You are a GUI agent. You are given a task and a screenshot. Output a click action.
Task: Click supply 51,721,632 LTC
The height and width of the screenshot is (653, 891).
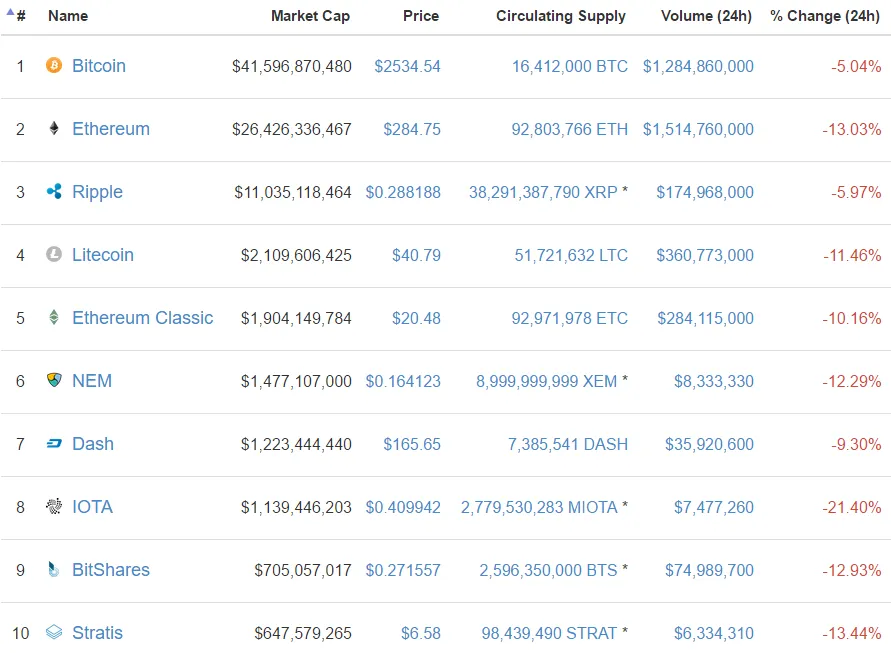coord(571,255)
